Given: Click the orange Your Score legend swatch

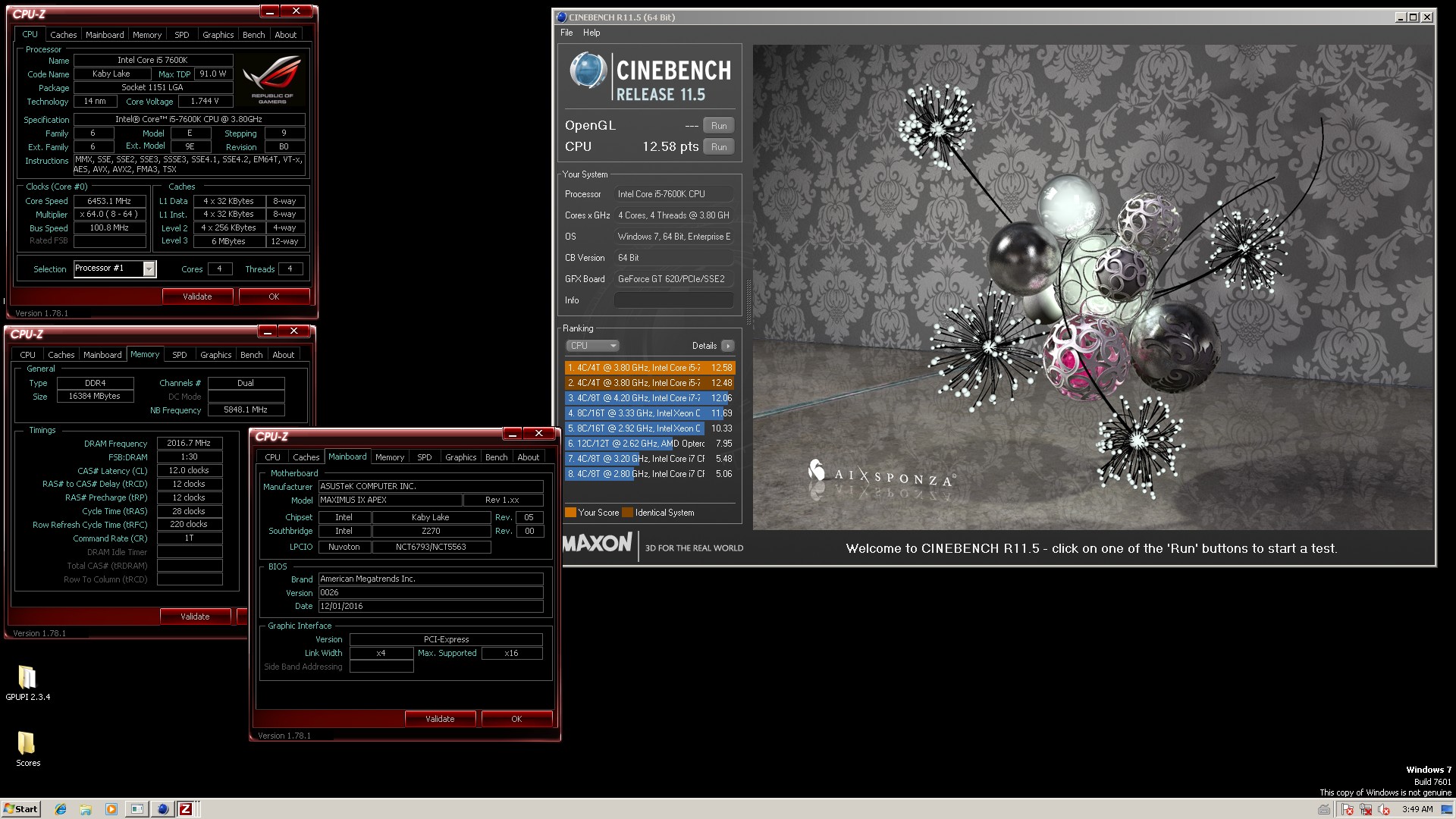Looking at the screenshot, I should pyautogui.click(x=570, y=513).
